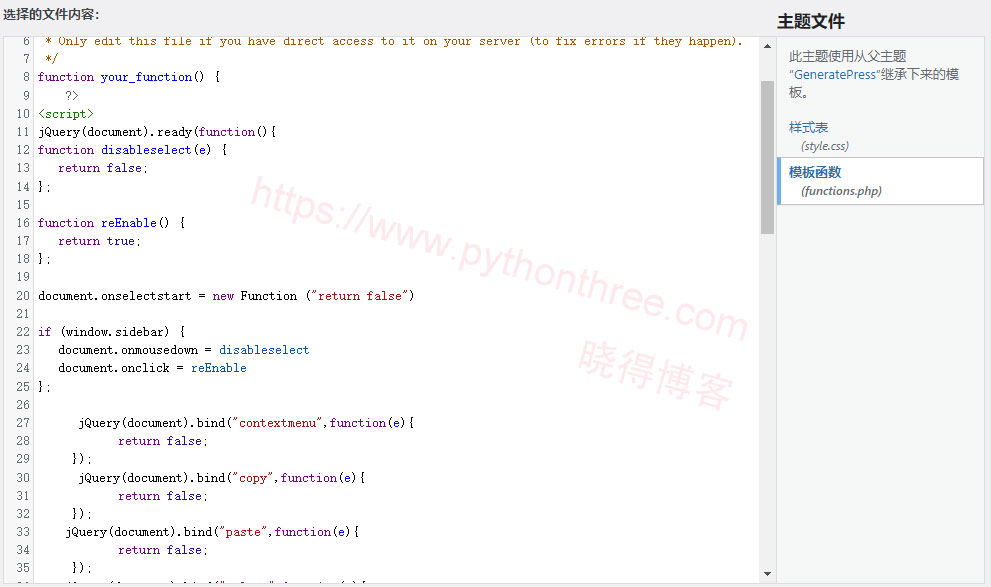This screenshot has width=991, height=587.
Task: Click 'return false;' on line 13
Action: click(x=102, y=168)
